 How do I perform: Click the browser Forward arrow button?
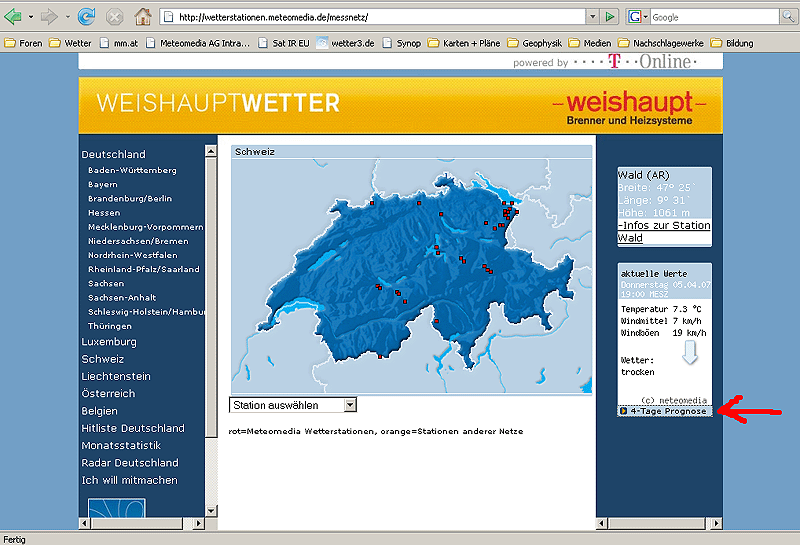(x=49, y=17)
